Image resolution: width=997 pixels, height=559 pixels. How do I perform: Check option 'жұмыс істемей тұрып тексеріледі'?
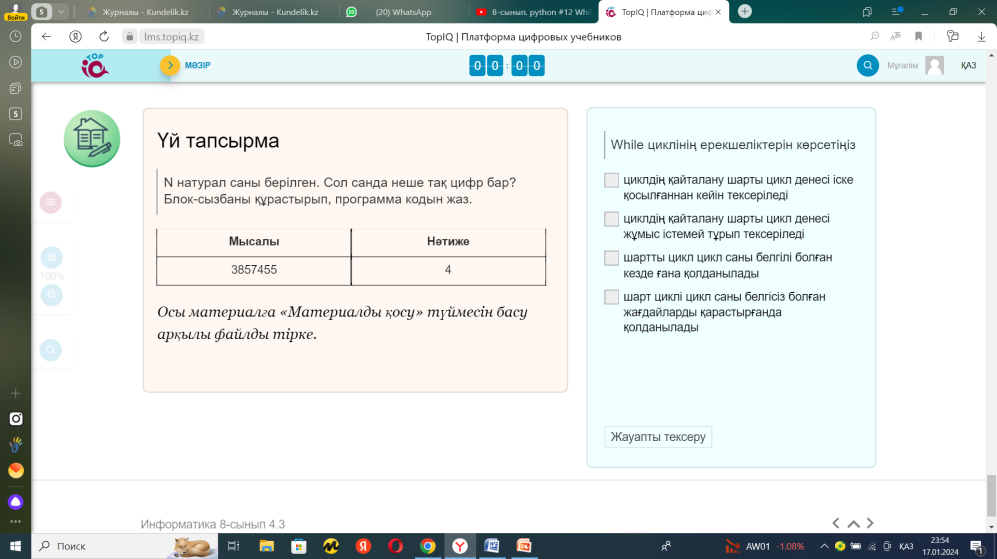(611, 219)
